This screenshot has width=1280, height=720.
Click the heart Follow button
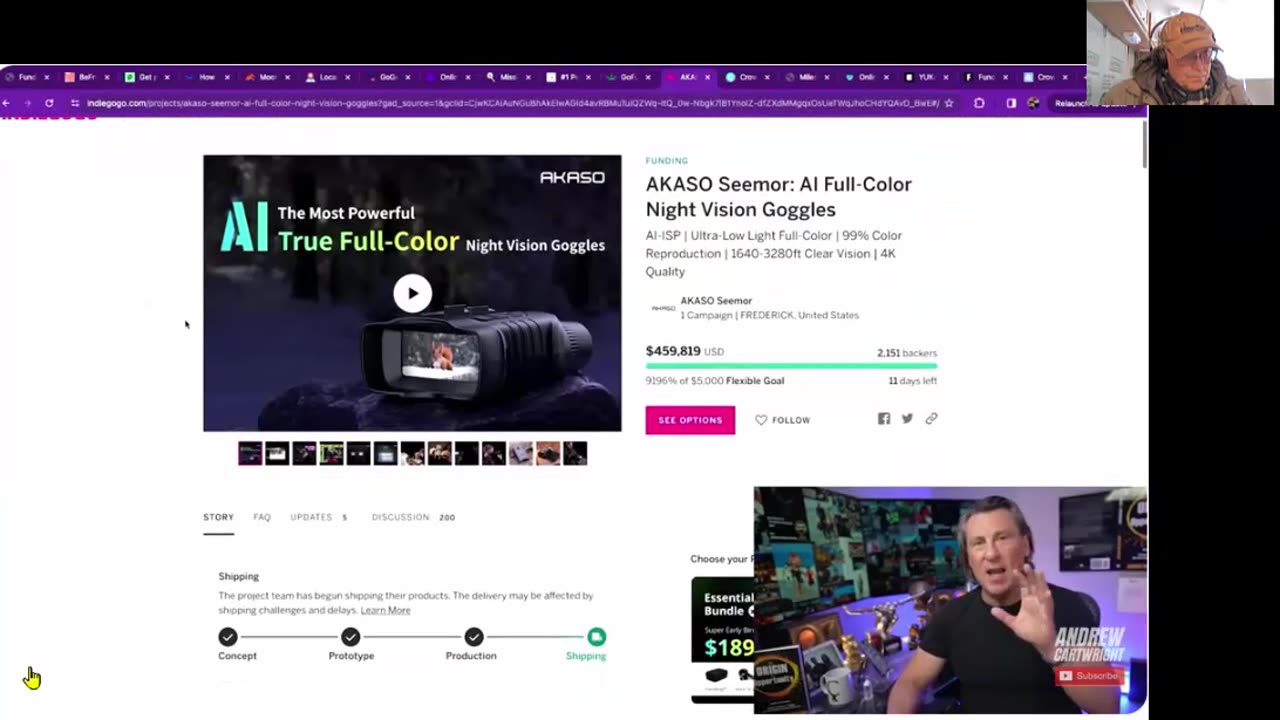point(783,420)
